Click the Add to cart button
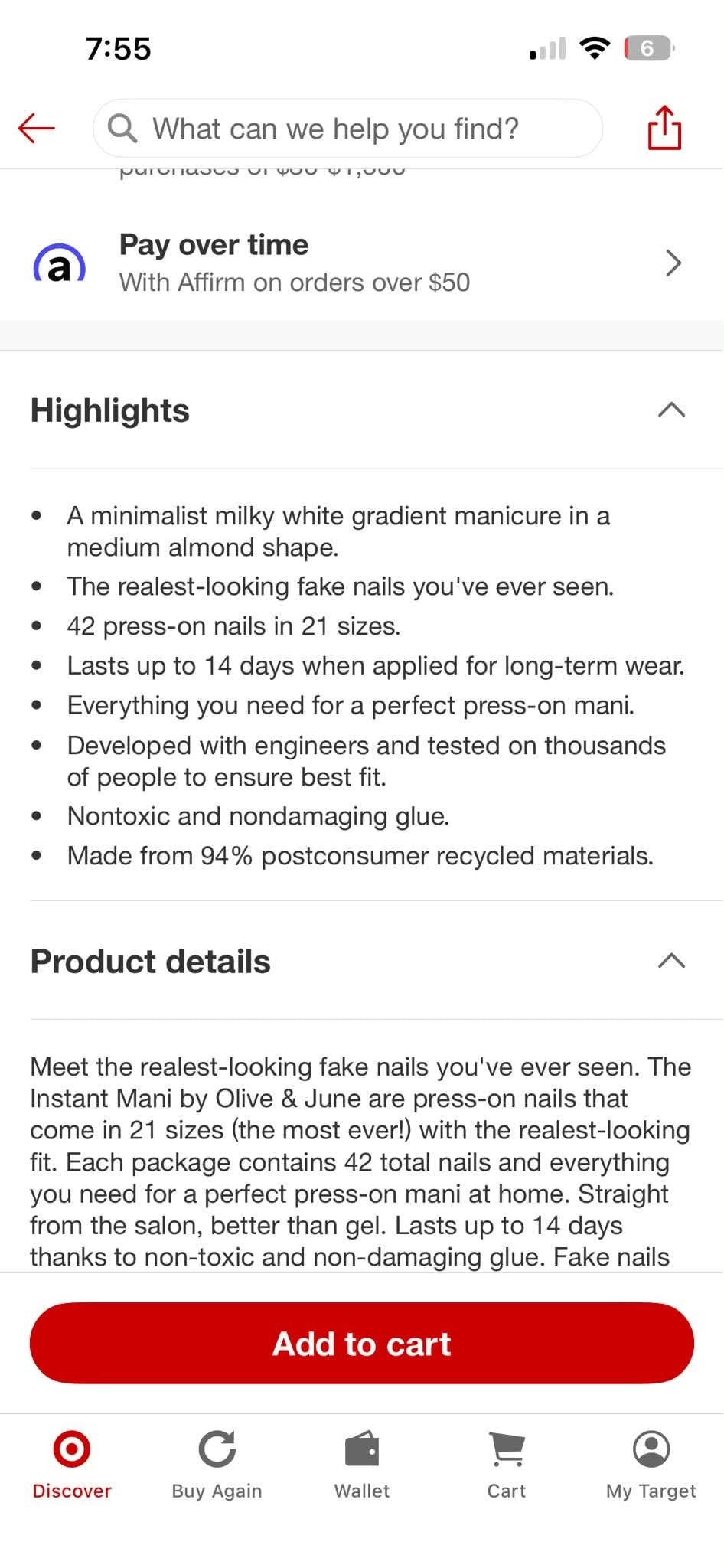This screenshot has width=724, height=1568. point(362,1343)
